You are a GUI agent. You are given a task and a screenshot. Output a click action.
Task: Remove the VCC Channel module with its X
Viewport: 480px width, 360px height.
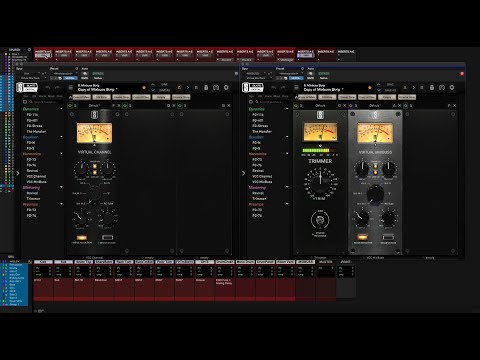119,105
